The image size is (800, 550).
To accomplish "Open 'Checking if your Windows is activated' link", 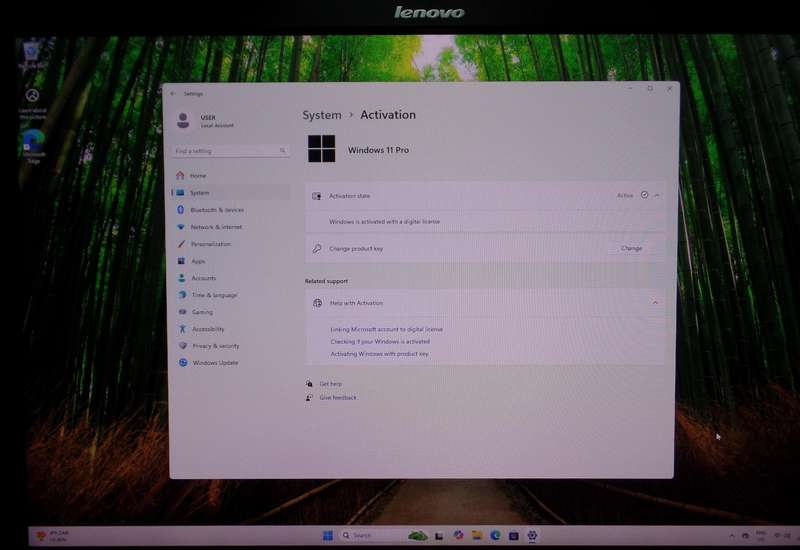I will point(380,341).
